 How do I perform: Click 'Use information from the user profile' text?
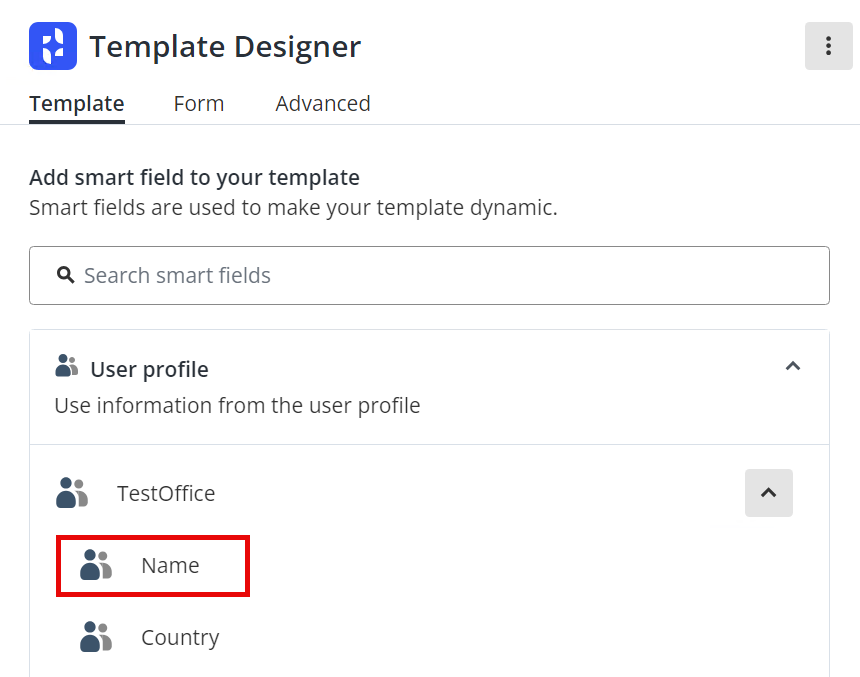[237, 406]
